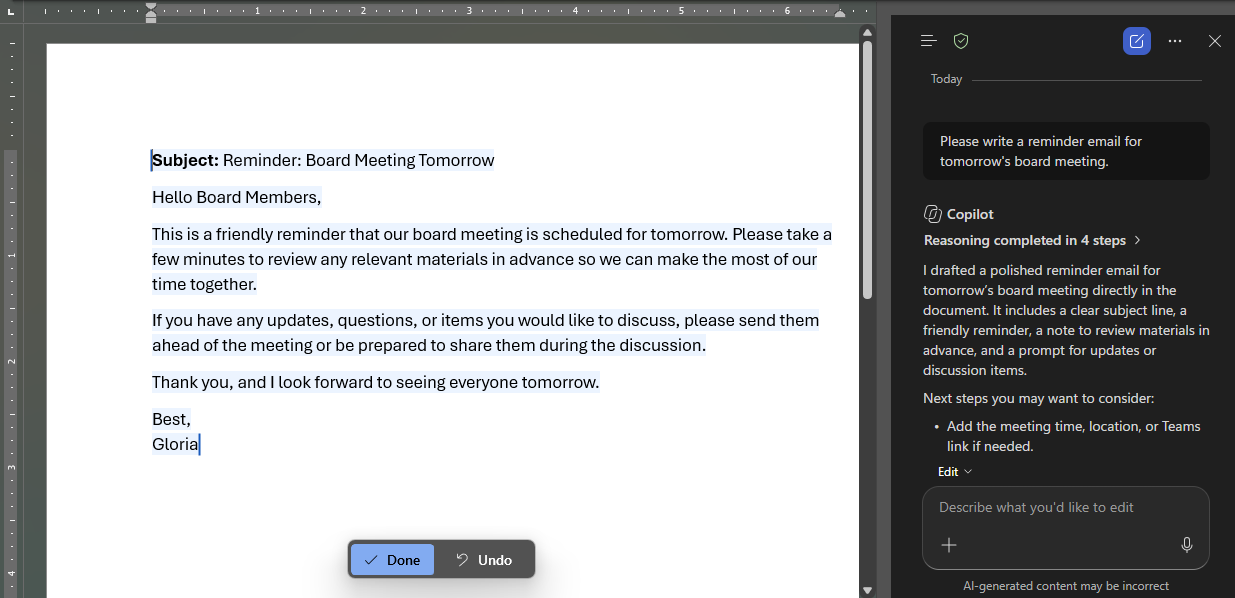Click the vertical scrollbar thumb
Image resolution: width=1235 pixels, height=598 pixels.
pos(867,169)
